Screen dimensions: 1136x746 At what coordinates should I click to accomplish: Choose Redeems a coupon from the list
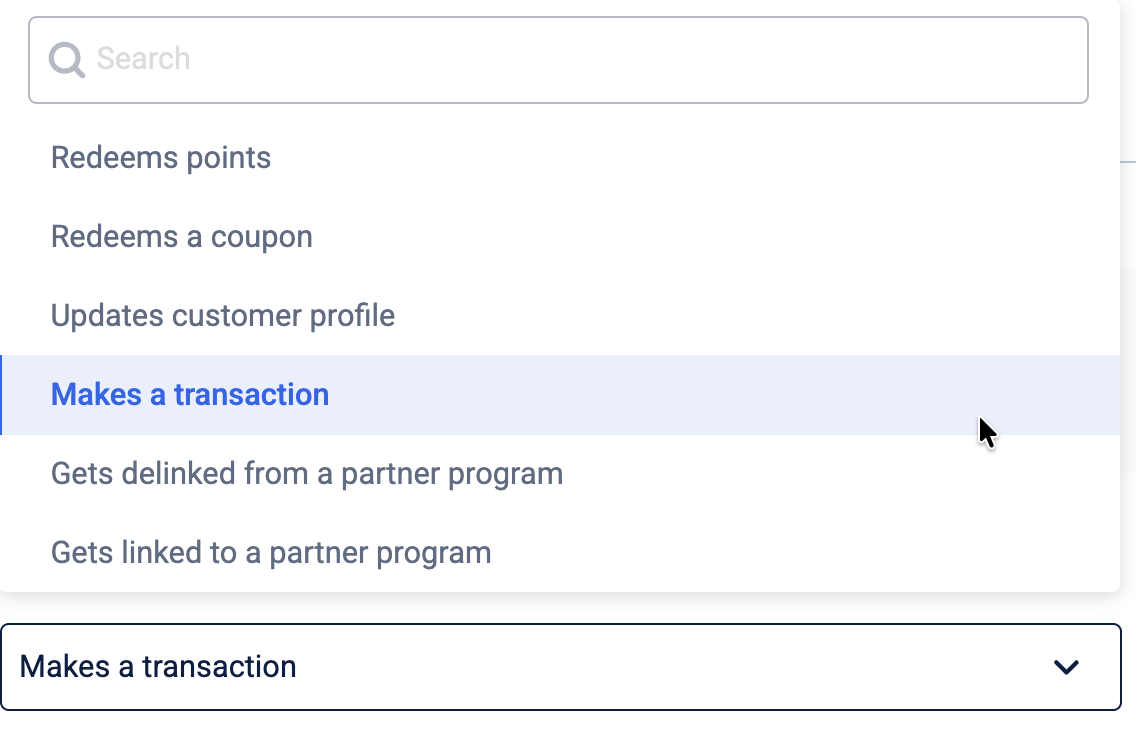(x=182, y=237)
